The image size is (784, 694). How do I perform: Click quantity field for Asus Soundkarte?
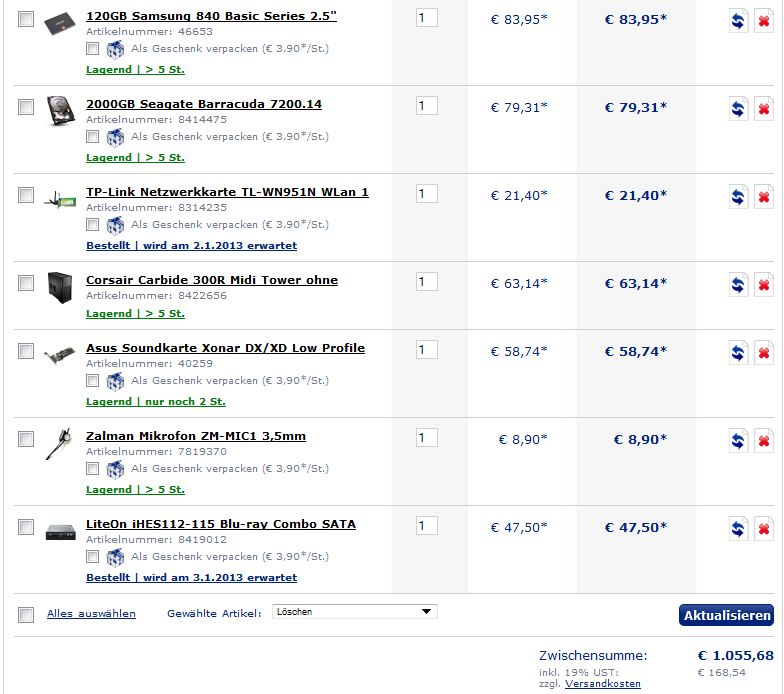pyautogui.click(x=426, y=350)
